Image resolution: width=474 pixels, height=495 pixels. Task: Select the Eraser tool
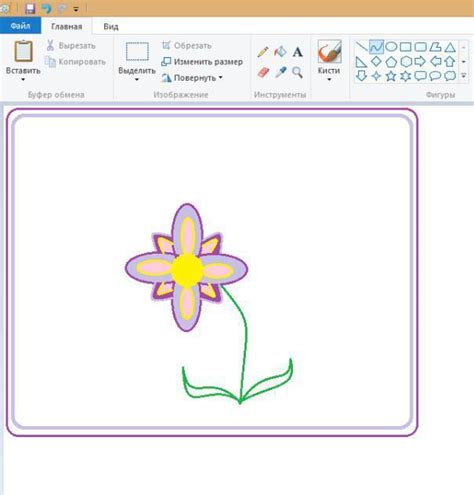click(x=263, y=72)
